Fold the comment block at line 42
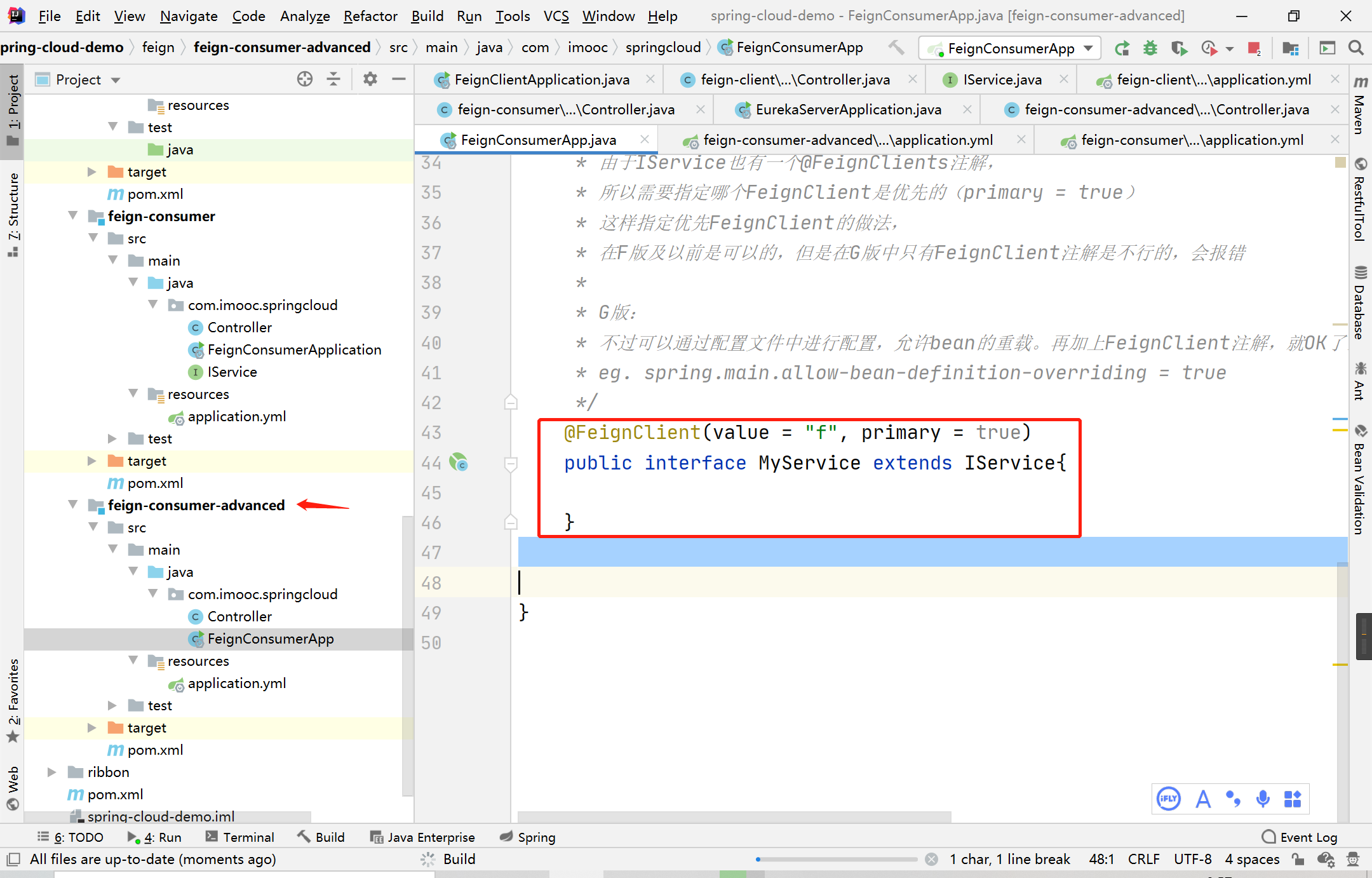 pos(511,402)
